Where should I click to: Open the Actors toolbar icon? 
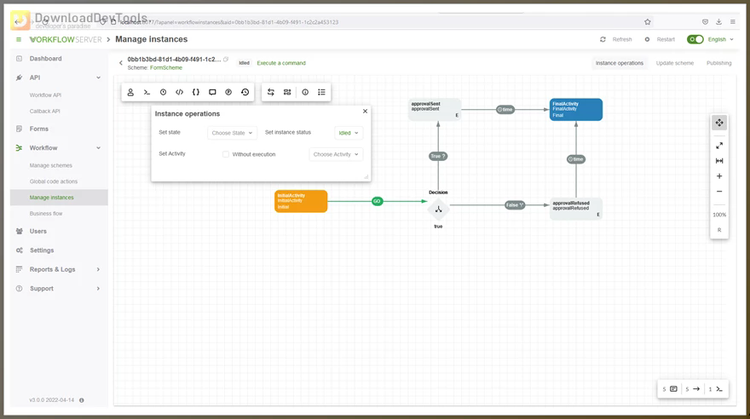coord(131,92)
